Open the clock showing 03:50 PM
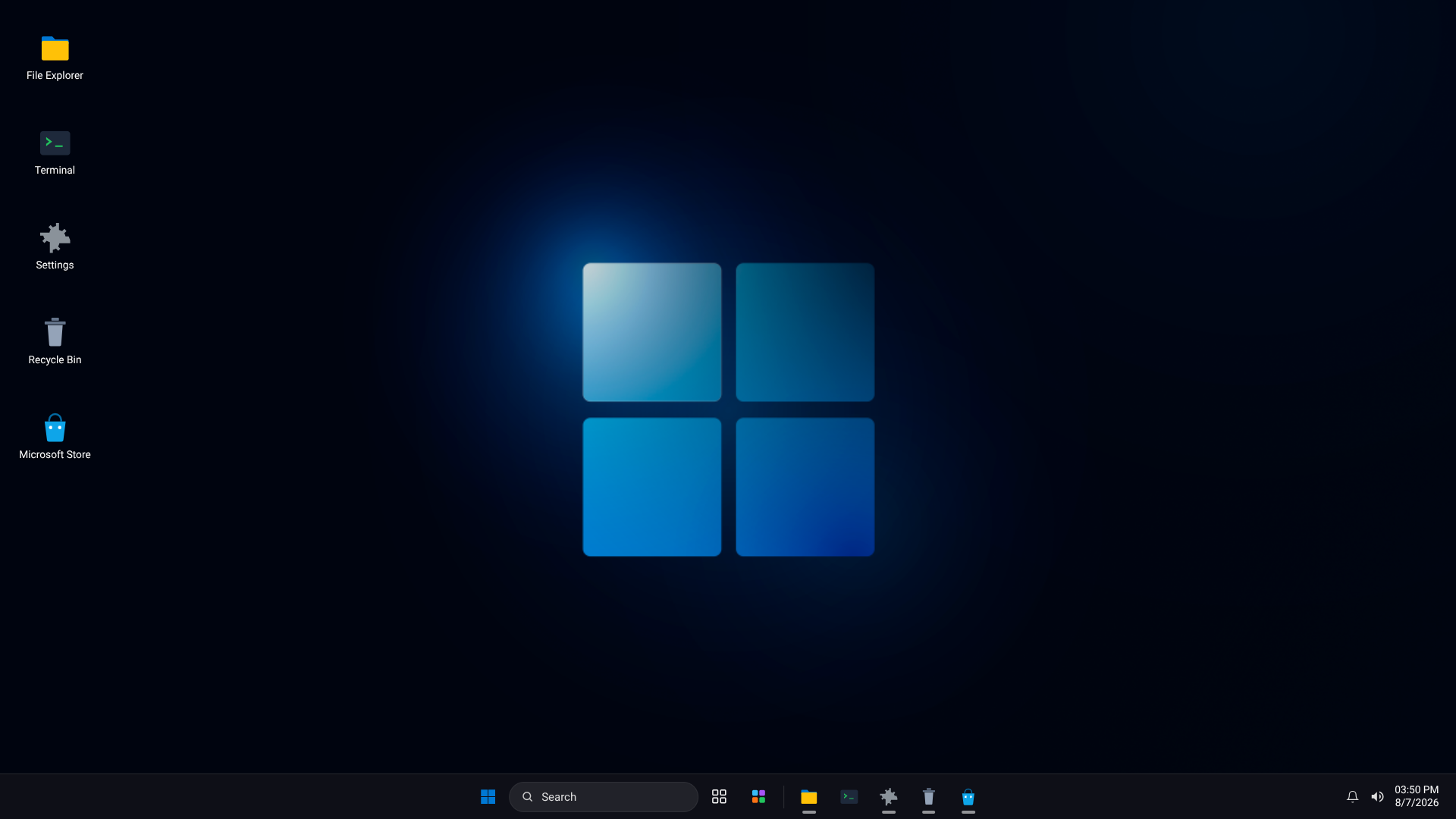The width and height of the screenshot is (1456, 819). 1417,790
